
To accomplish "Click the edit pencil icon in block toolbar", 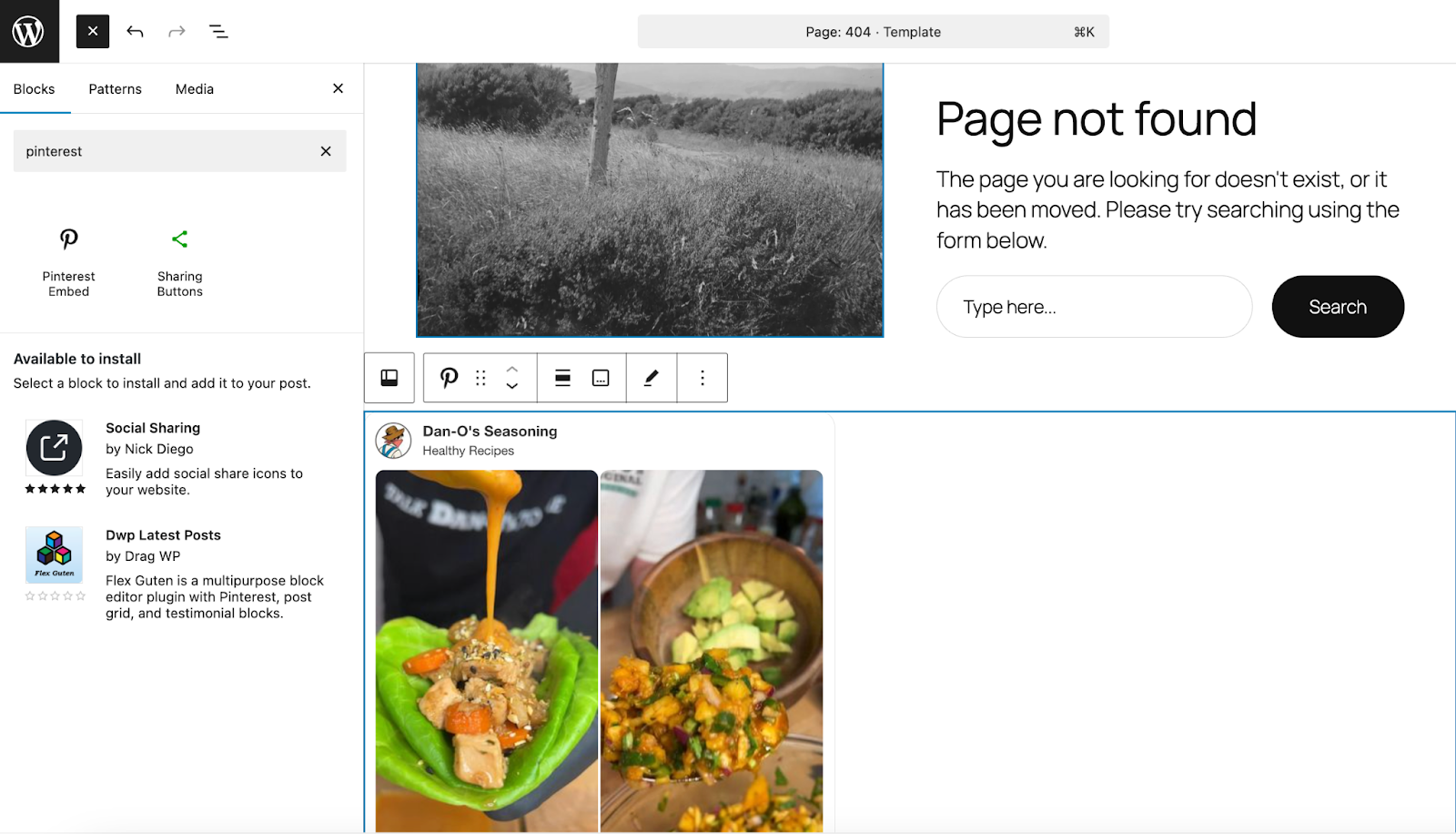I will (x=651, y=377).
